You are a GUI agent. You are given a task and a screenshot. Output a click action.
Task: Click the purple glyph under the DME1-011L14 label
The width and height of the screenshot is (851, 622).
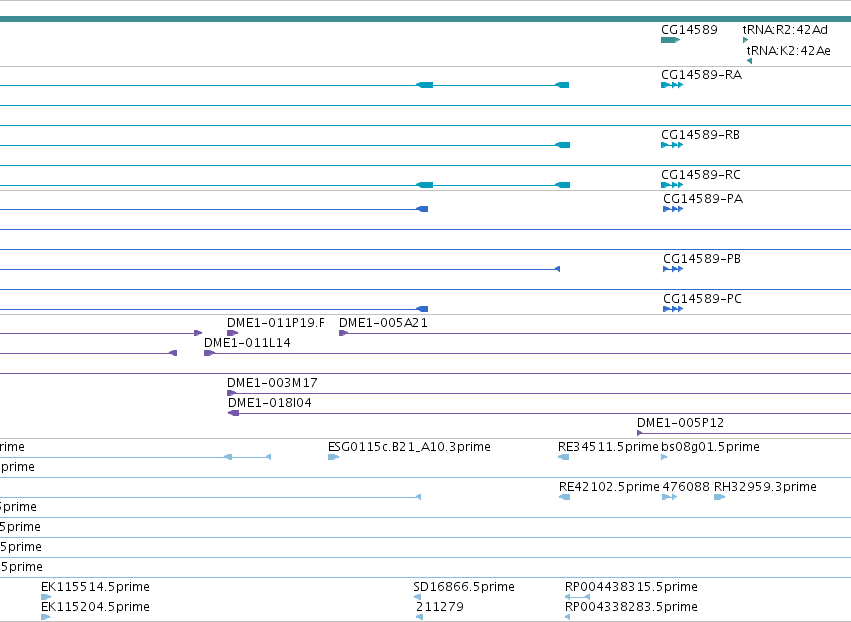pyautogui.click(x=209, y=353)
